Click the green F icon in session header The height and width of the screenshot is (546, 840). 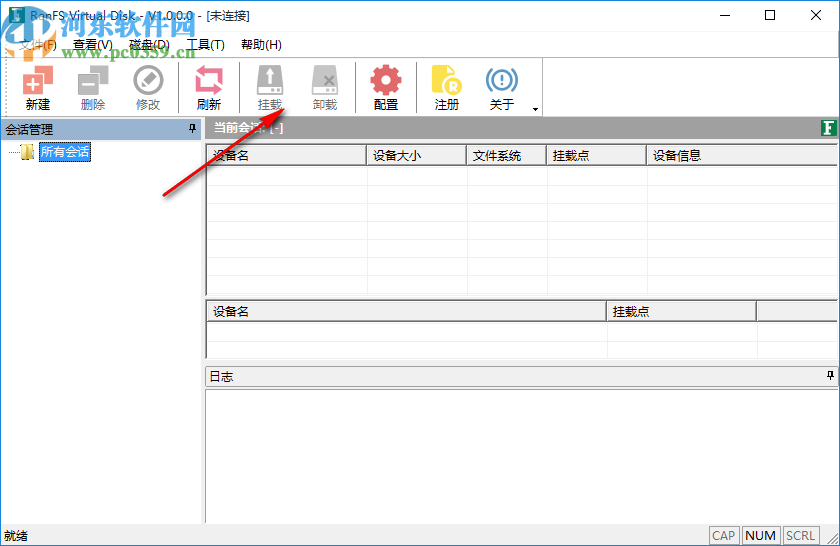point(828,128)
